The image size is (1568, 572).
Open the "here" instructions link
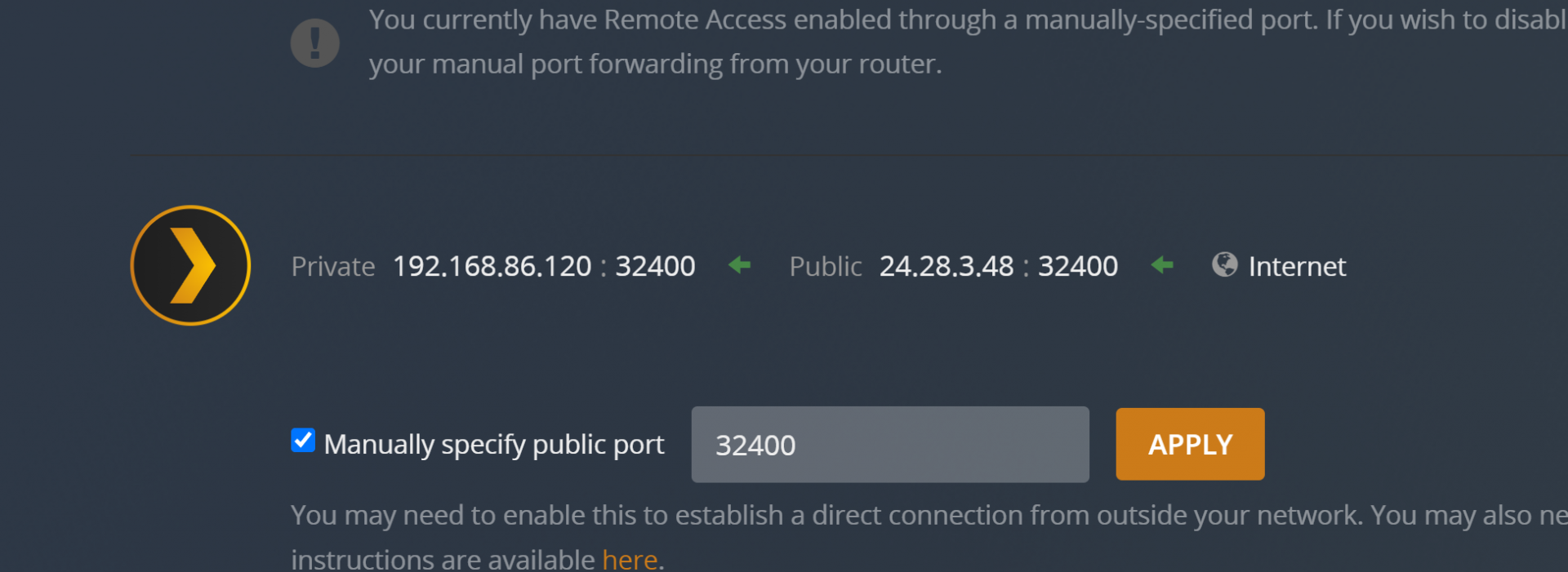click(x=630, y=560)
